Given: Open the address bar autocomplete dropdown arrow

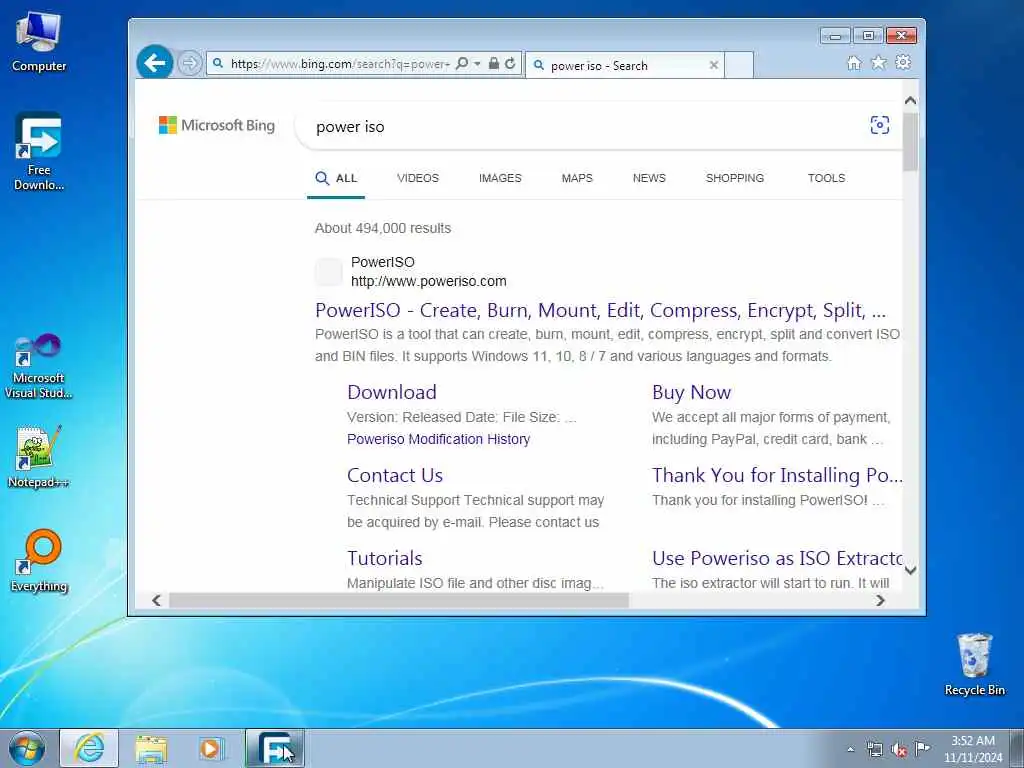Looking at the screenshot, I should tap(477, 63).
